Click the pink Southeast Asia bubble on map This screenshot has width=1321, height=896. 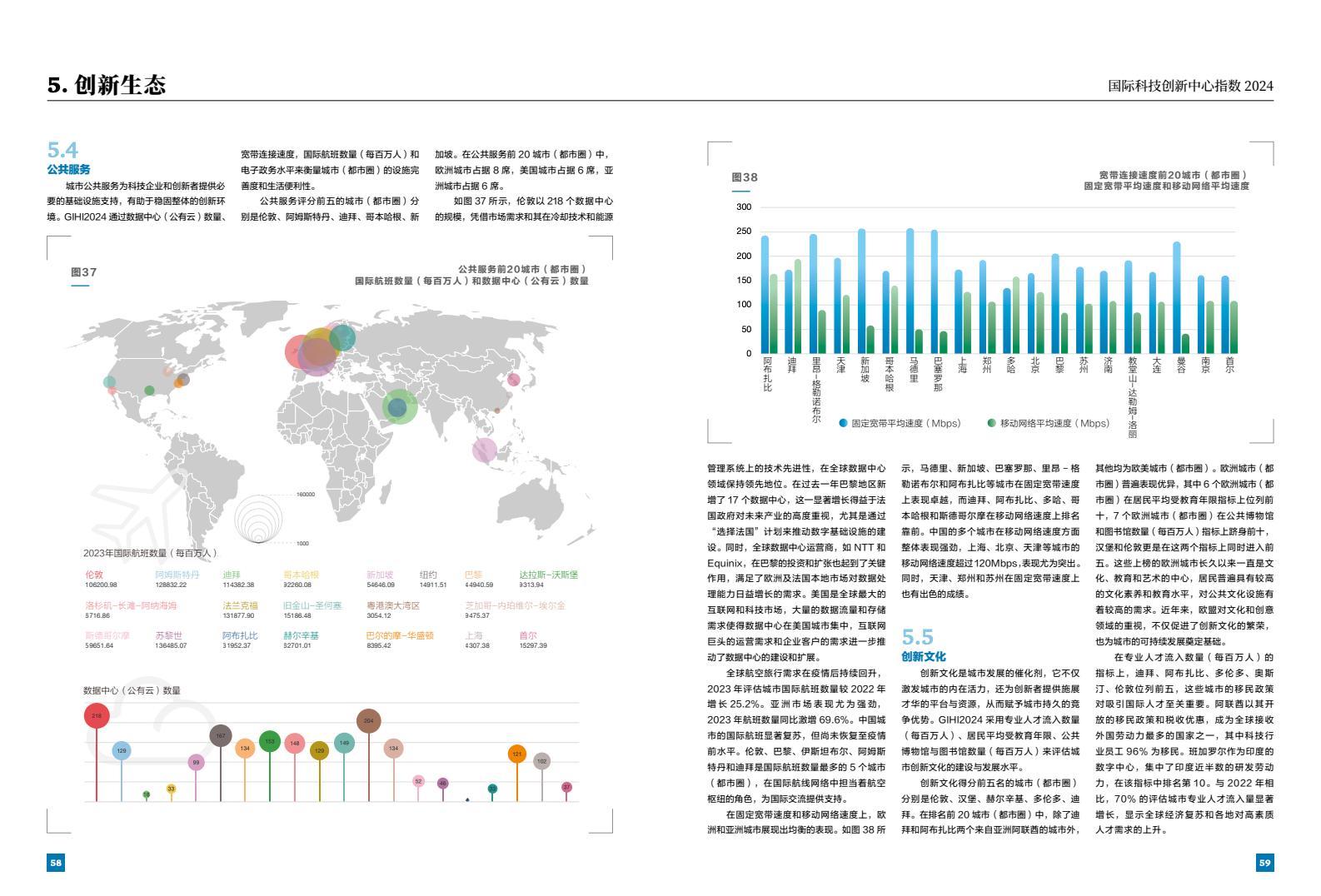(484, 450)
